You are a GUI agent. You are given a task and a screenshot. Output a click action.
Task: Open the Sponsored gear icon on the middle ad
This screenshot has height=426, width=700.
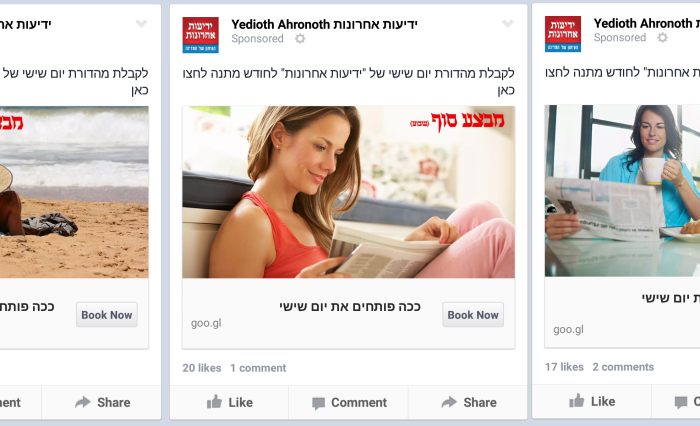300,39
